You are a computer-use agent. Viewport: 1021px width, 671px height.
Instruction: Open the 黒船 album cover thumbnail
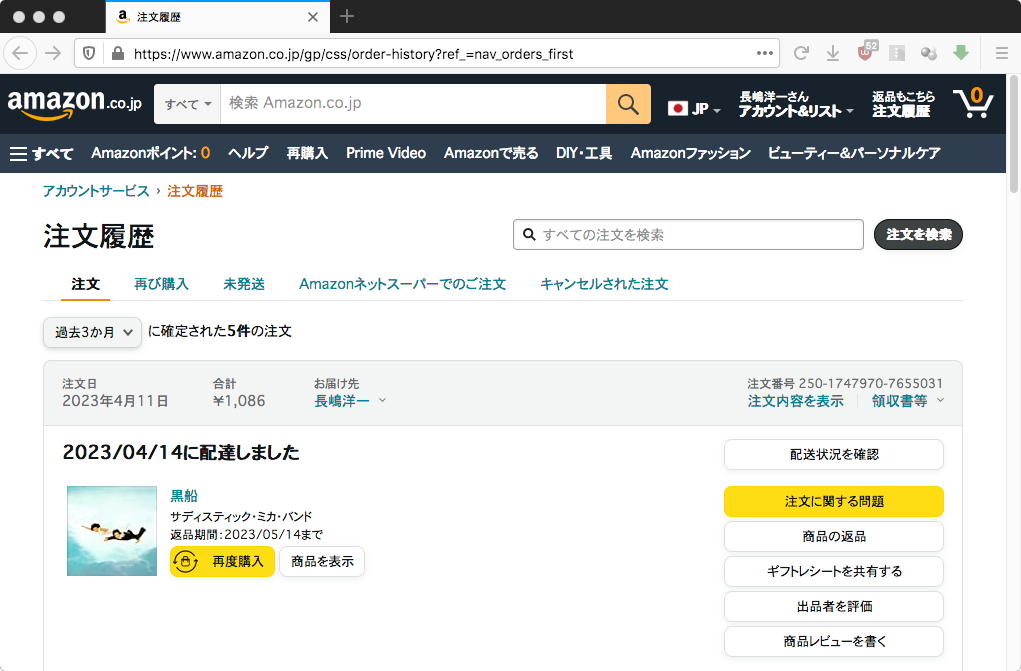112,531
